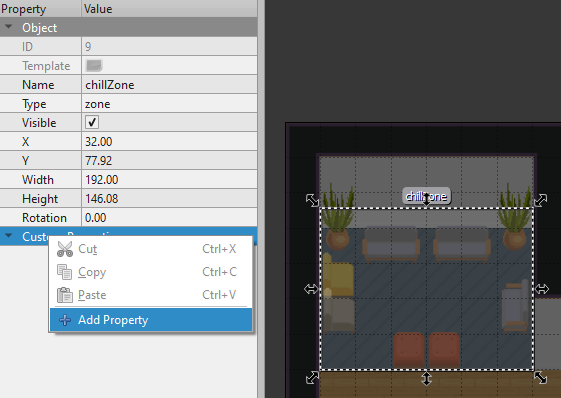Click the right-side horizontal resize handle

point(542,289)
